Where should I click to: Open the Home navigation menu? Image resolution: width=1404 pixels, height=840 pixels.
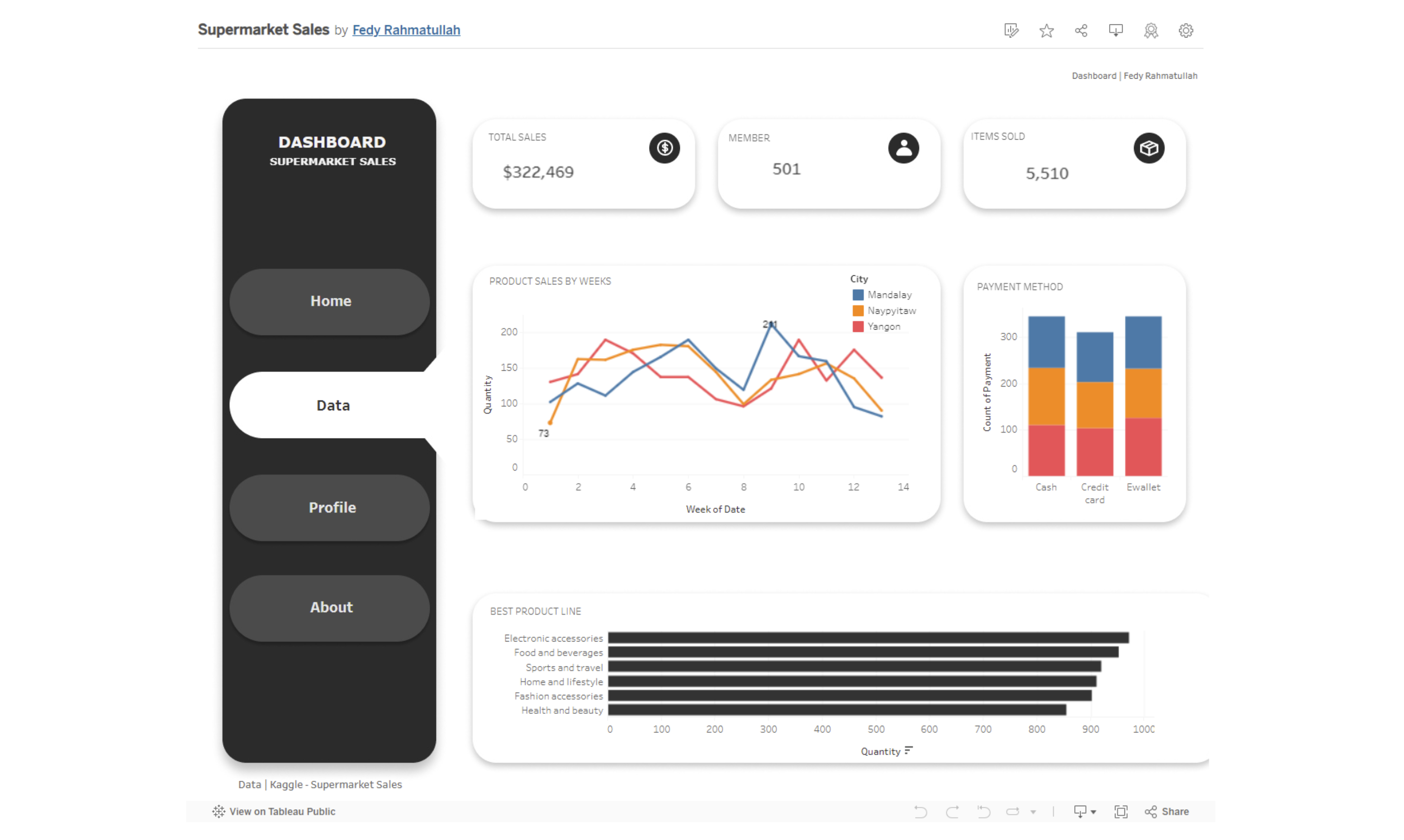point(330,300)
